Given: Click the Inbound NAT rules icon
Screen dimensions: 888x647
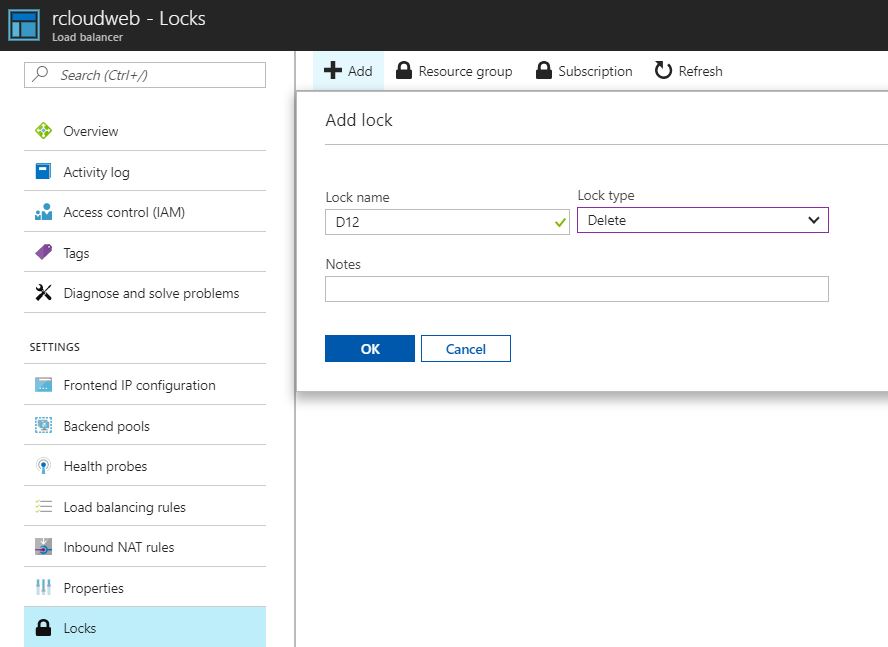Looking at the screenshot, I should (43, 547).
